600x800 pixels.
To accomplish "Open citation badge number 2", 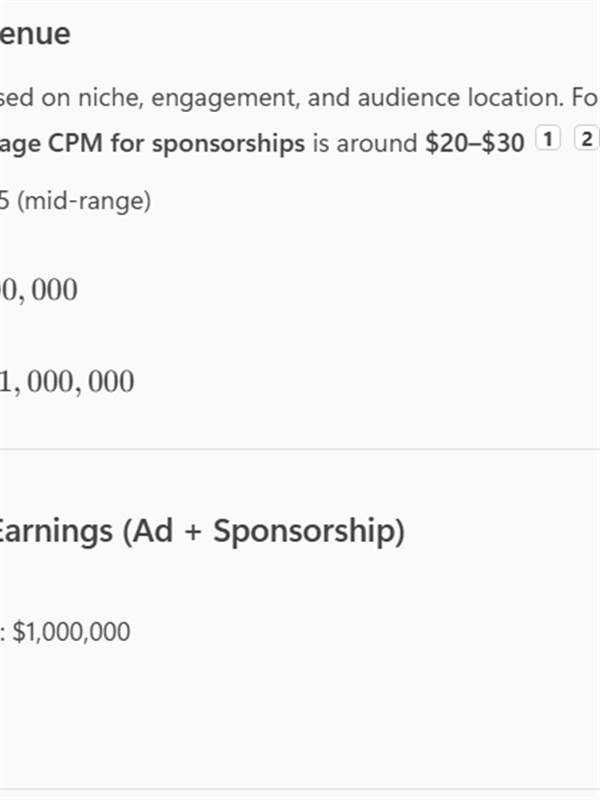I will tap(587, 139).
